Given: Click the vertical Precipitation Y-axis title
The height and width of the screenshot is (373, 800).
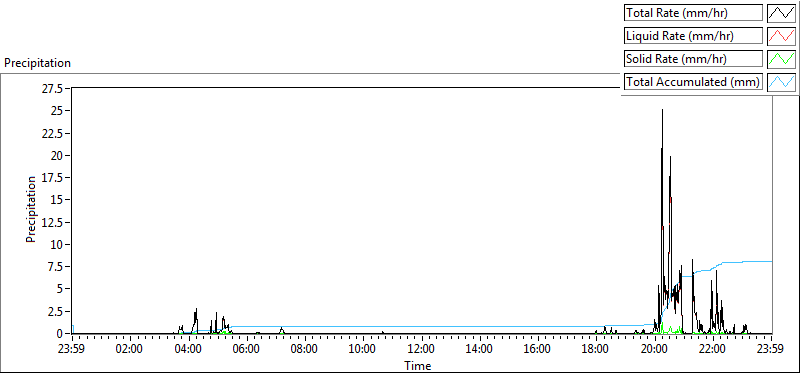Looking at the screenshot, I should (x=31, y=209).
